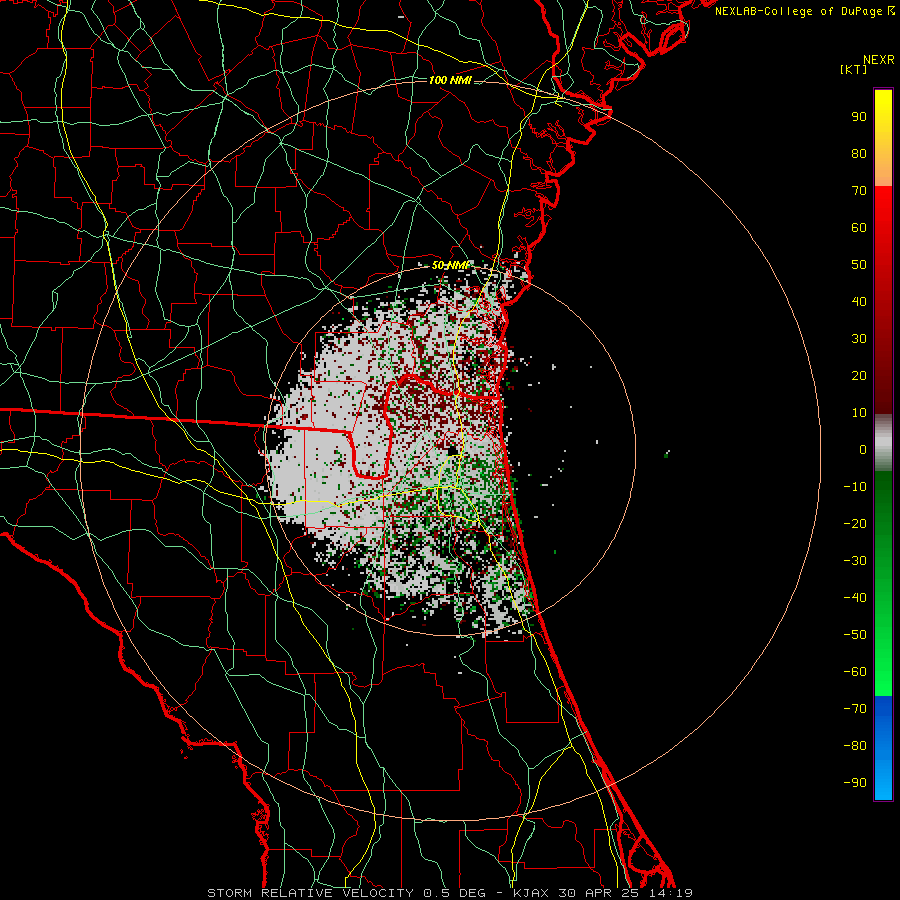900x900 pixels.
Task: Select the -50 value on the velocity scale
Action: click(855, 635)
